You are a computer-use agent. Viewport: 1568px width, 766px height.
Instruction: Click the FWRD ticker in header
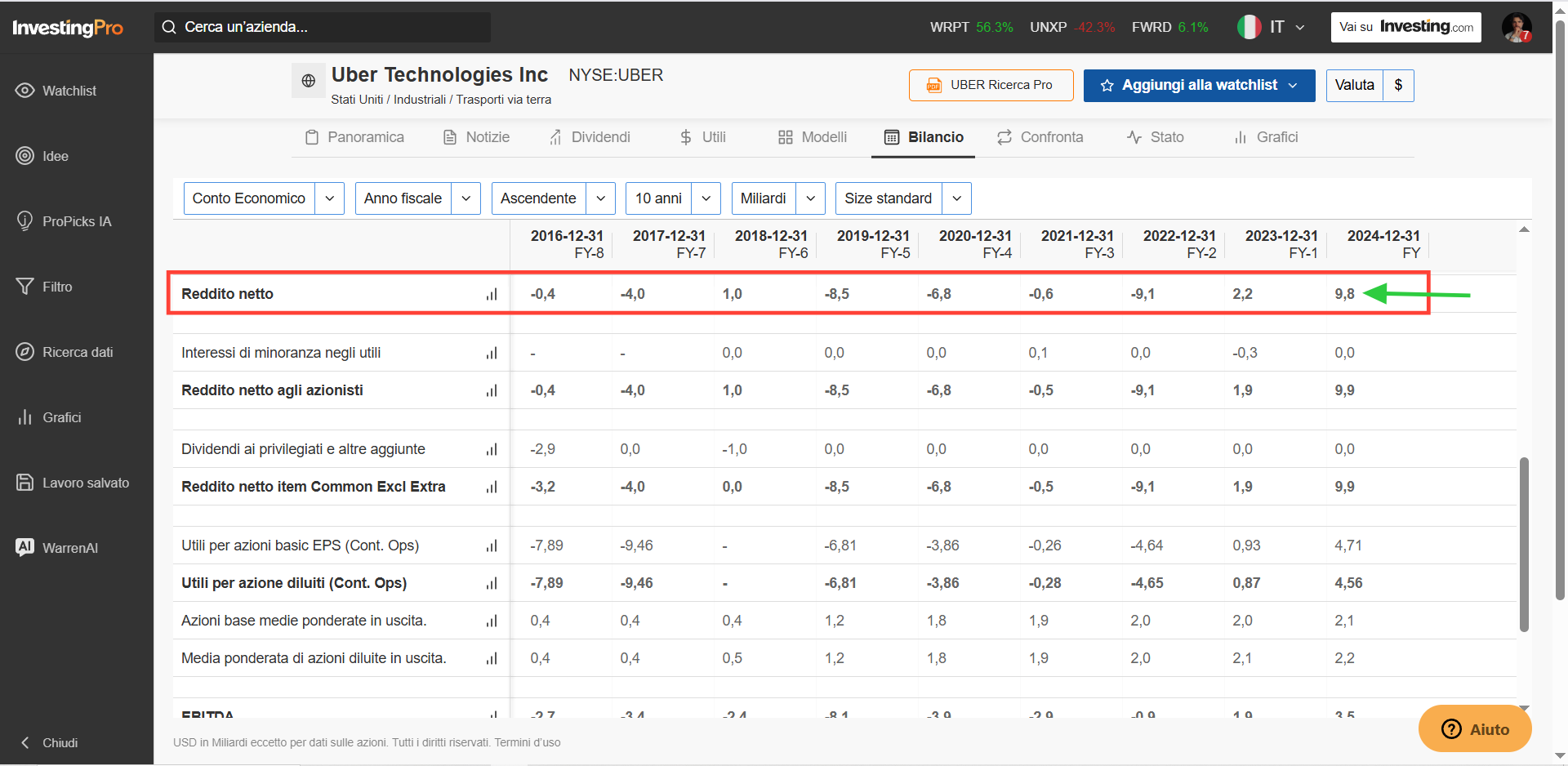[1169, 27]
